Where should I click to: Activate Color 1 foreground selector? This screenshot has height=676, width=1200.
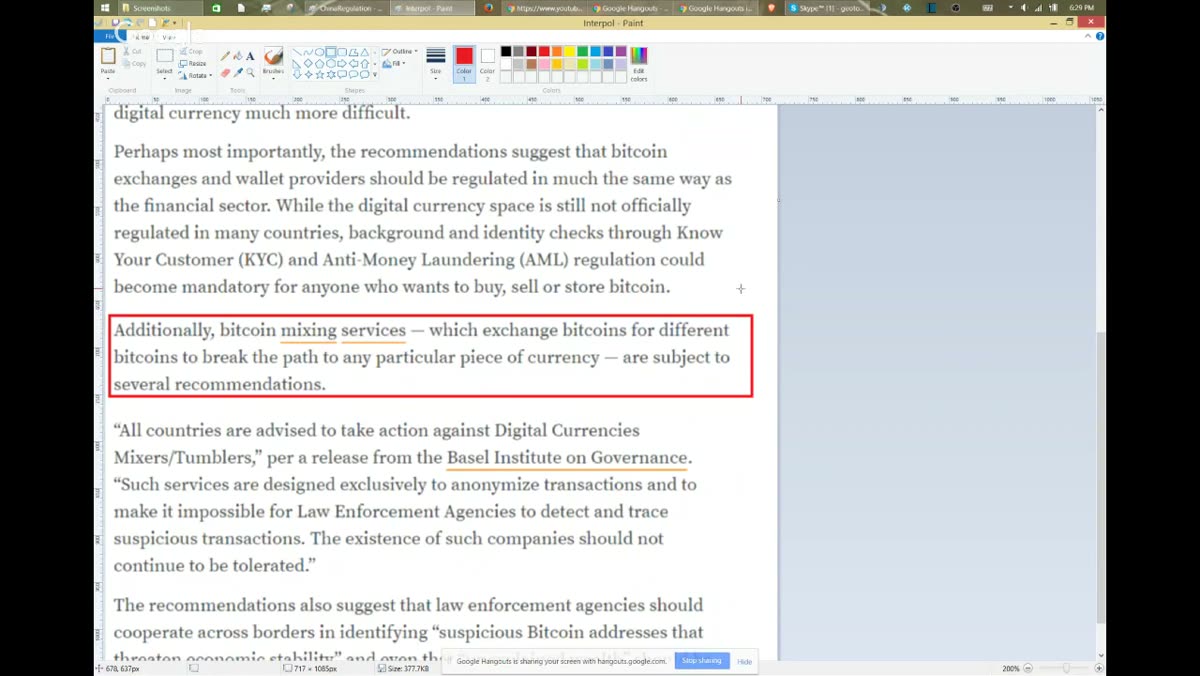(x=464, y=63)
